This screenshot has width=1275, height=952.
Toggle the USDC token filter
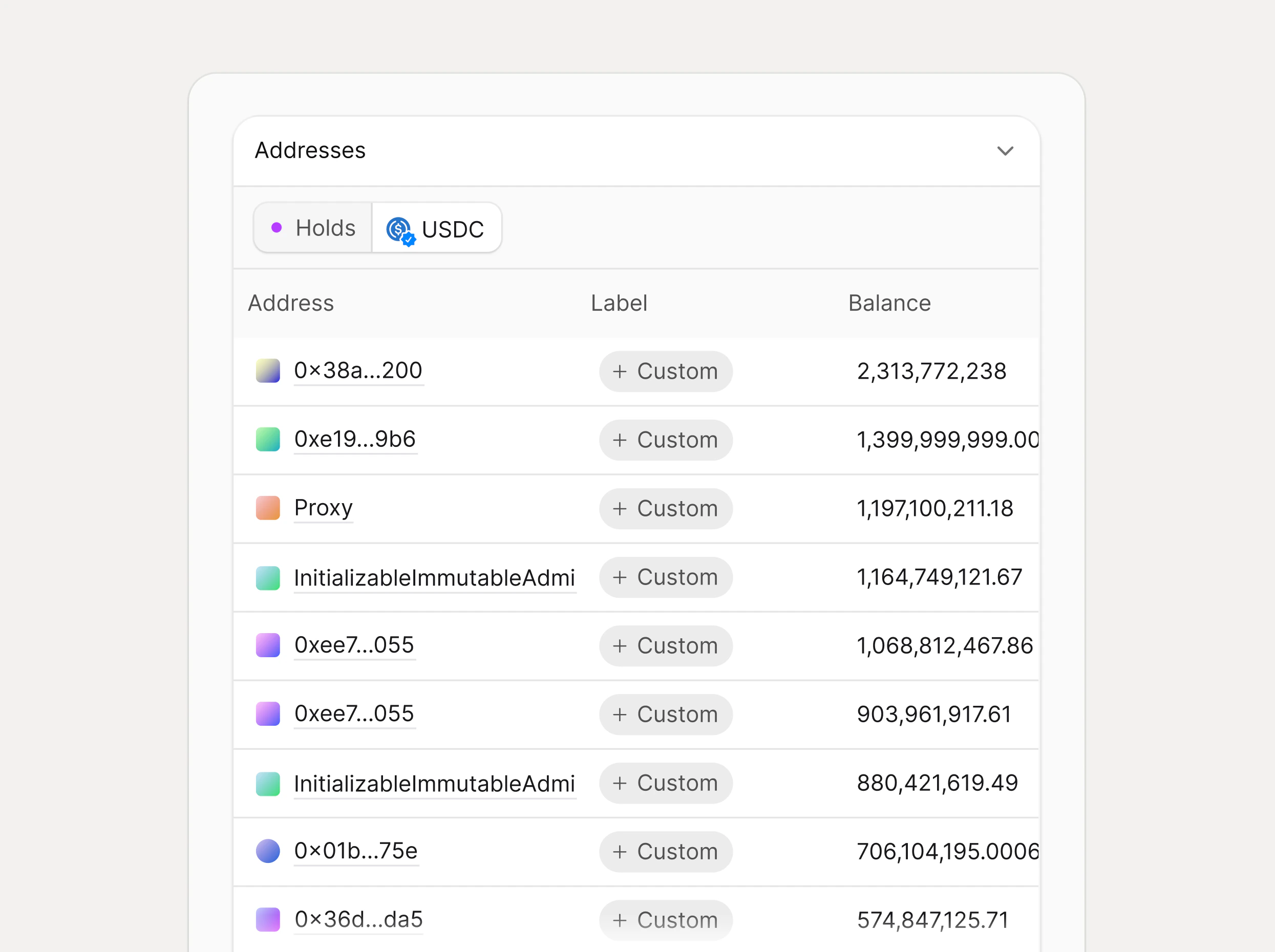point(436,228)
